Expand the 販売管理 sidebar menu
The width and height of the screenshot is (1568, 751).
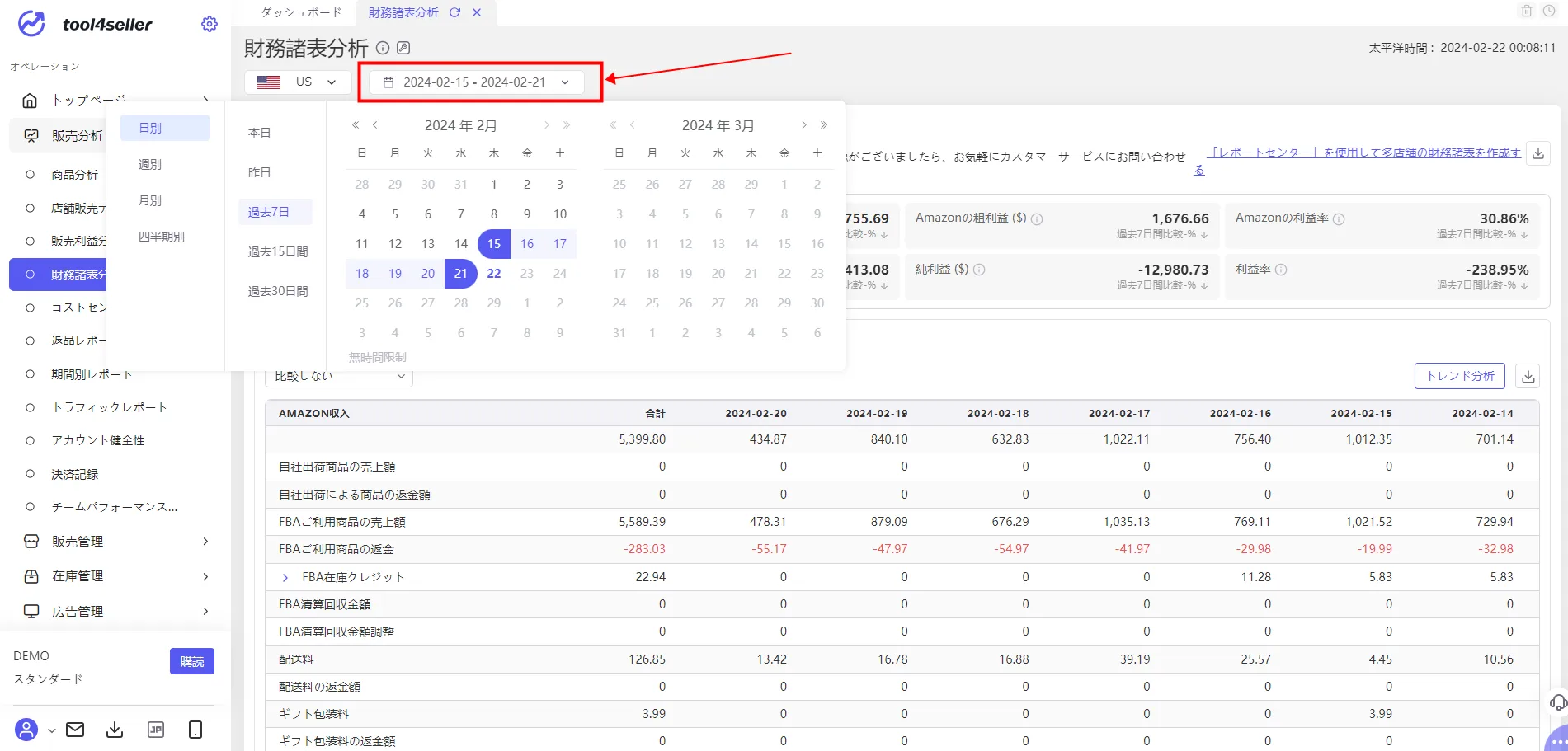coord(205,542)
